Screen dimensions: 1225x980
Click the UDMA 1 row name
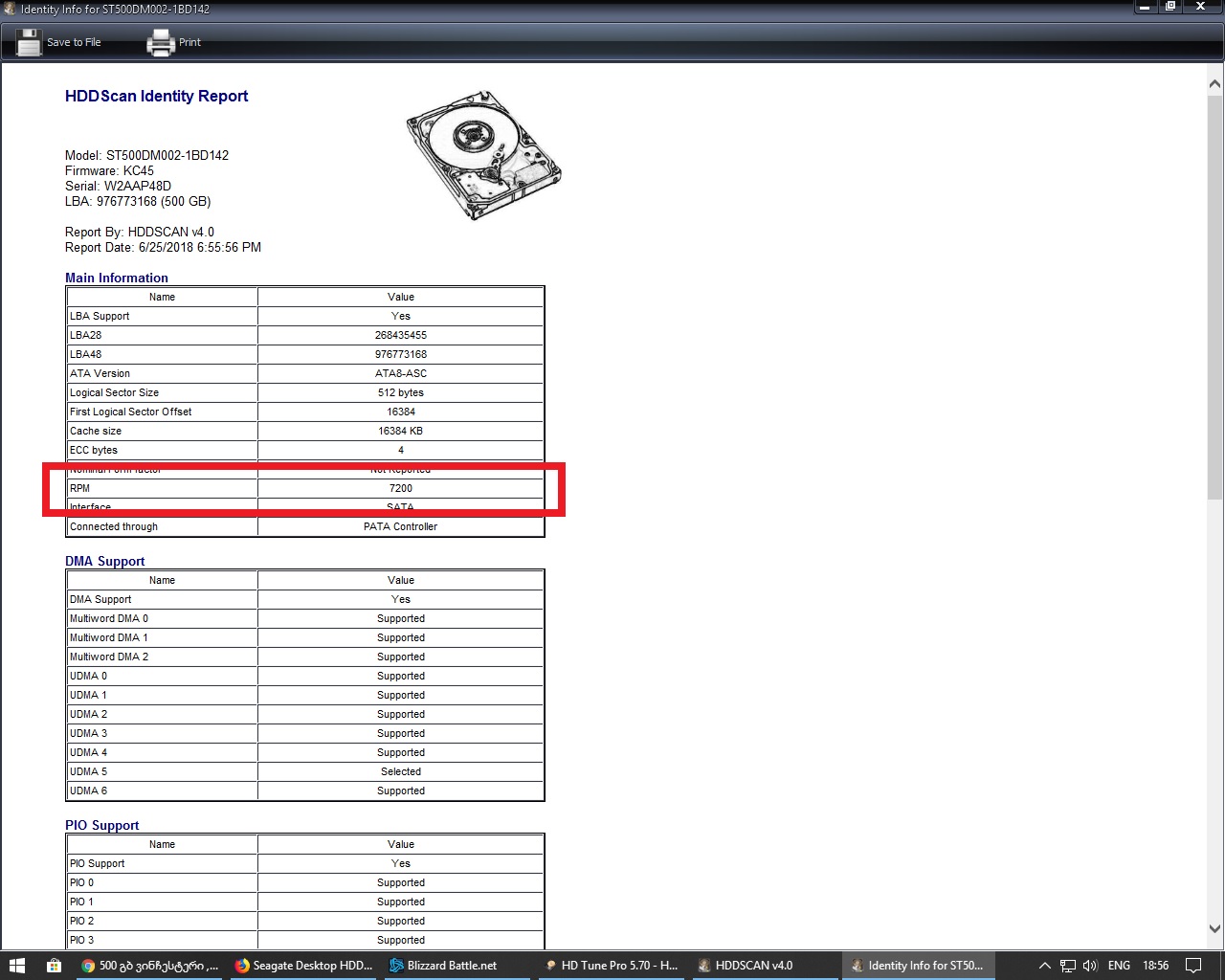88,695
